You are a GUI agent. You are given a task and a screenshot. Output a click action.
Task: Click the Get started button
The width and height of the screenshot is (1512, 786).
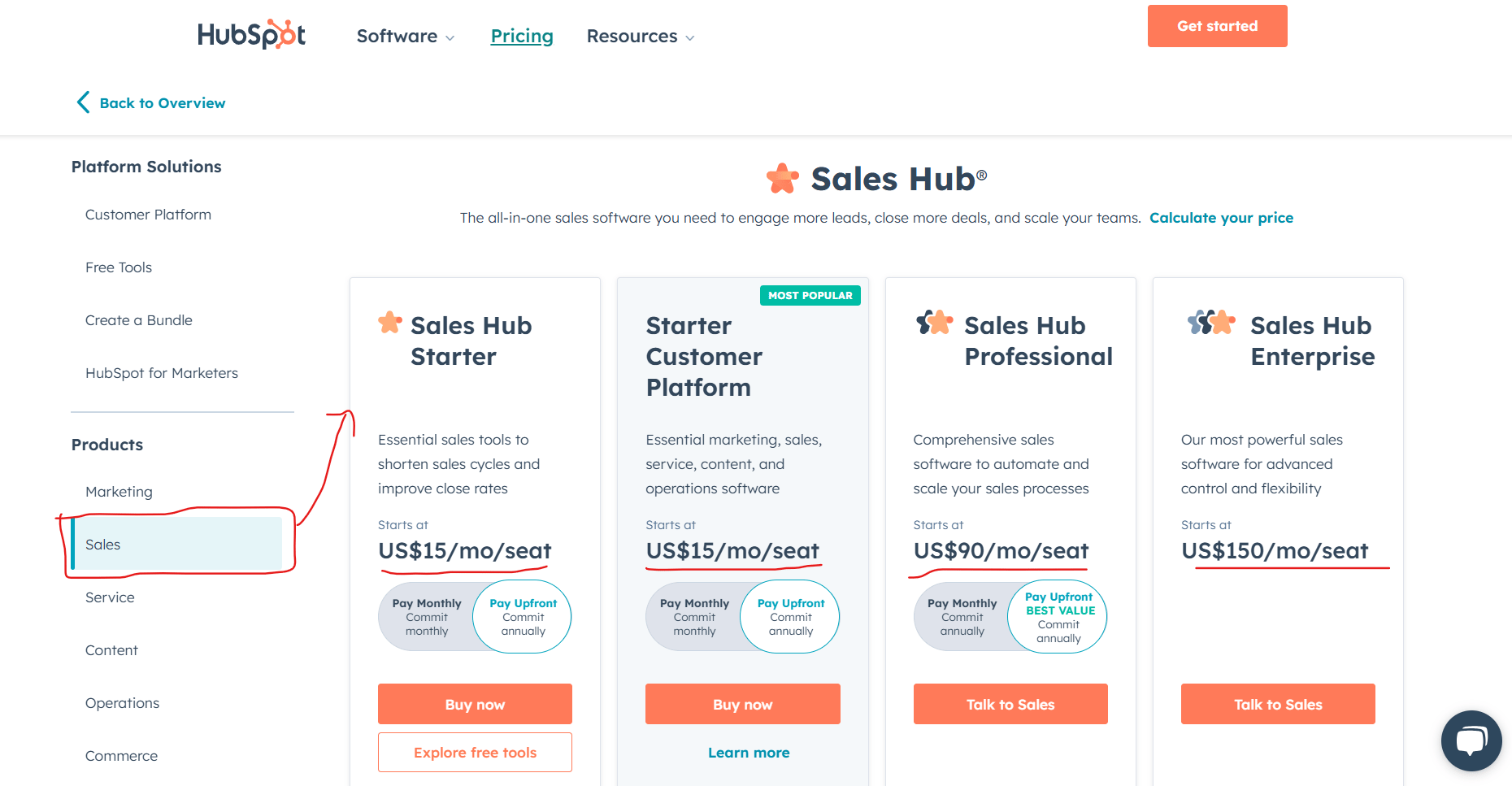[1217, 26]
